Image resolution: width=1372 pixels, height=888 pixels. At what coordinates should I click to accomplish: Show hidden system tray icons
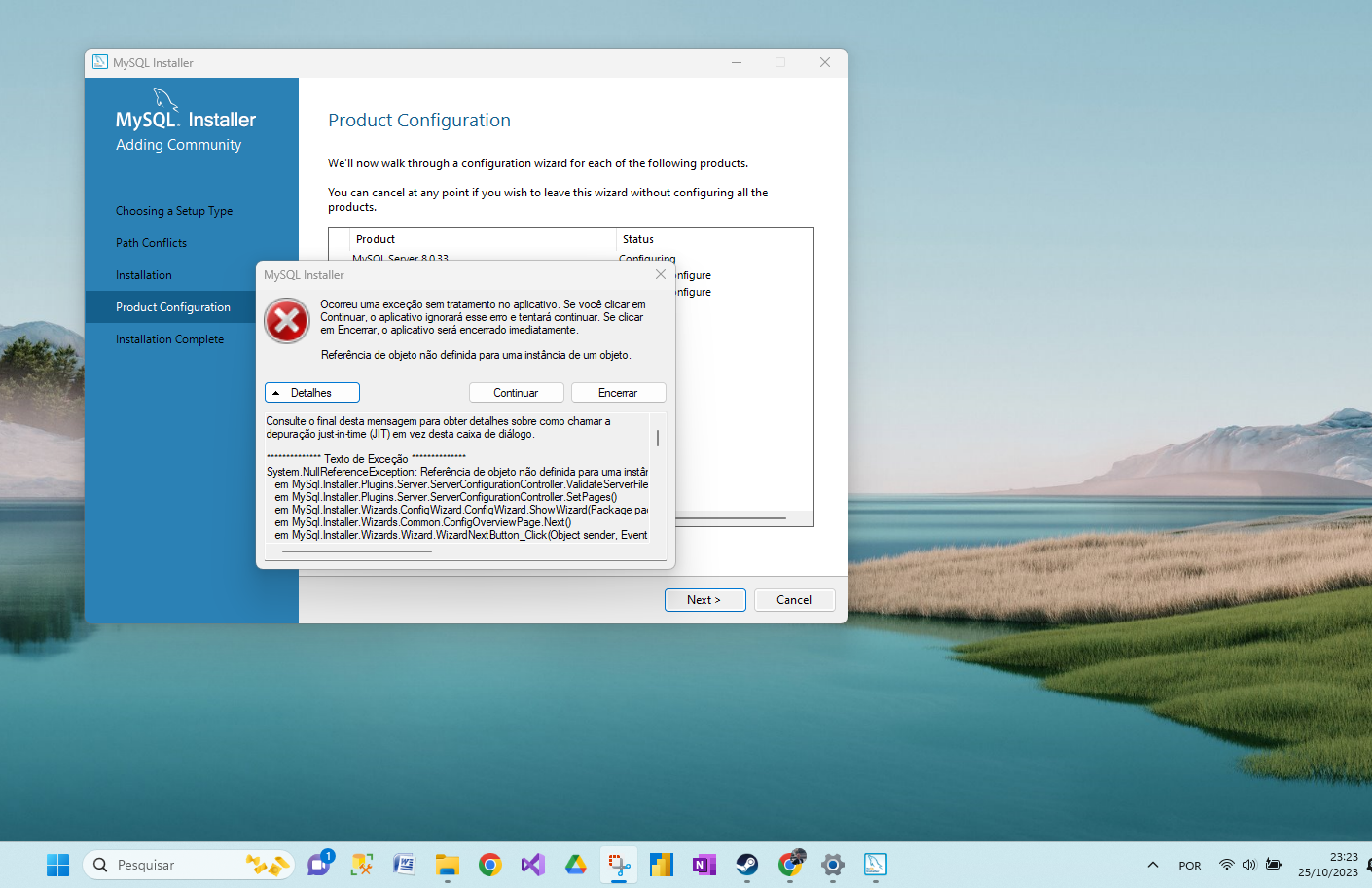click(x=1153, y=865)
